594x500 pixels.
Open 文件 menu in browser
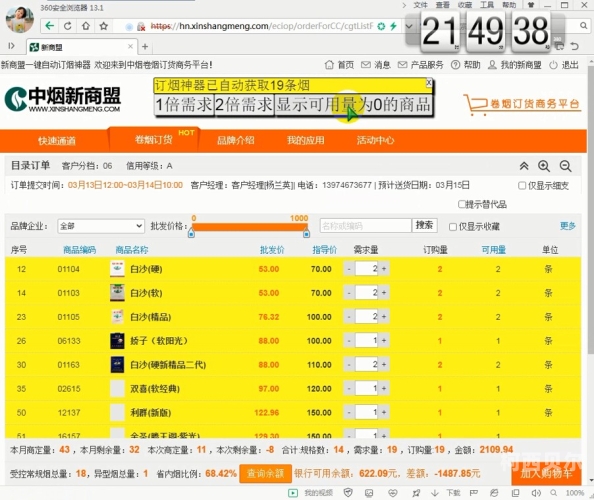pyautogui.click(x=420, y=5)
